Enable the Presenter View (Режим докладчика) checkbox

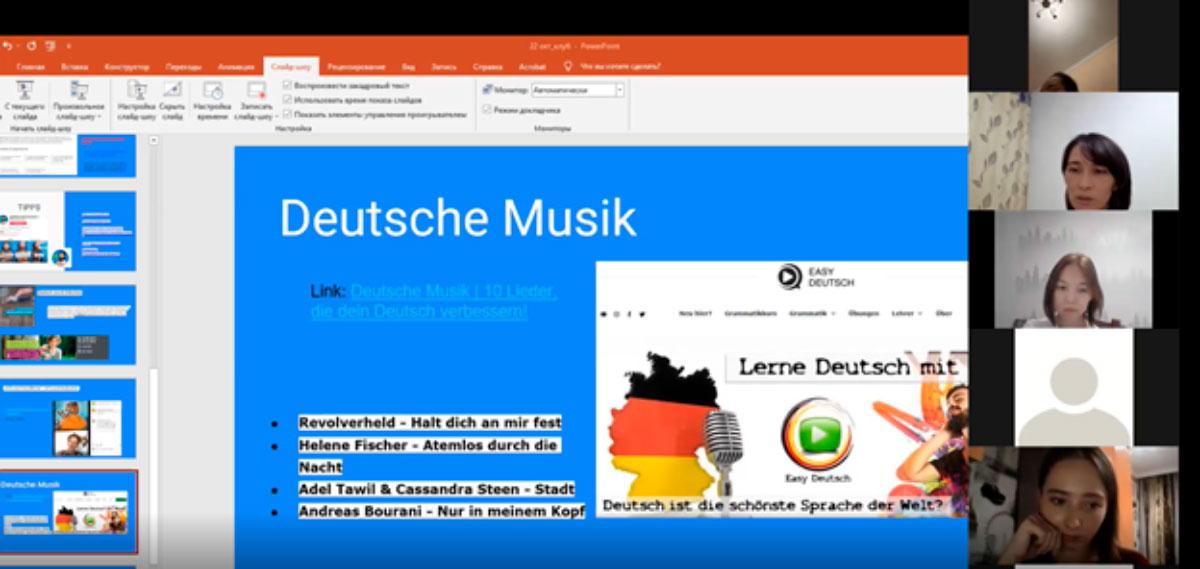pos(487,110)
